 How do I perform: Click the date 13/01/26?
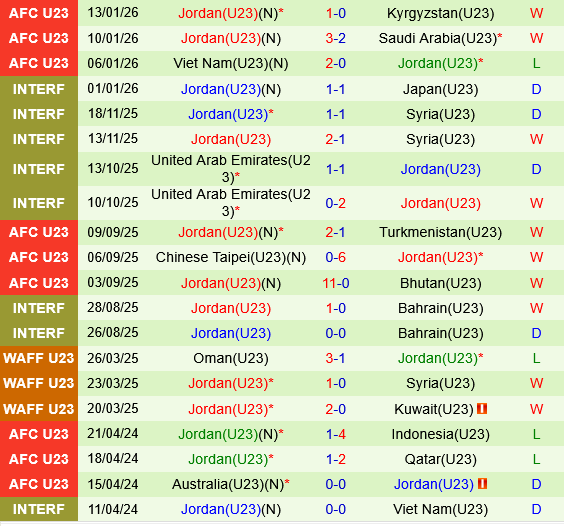[x=113, y=13]
